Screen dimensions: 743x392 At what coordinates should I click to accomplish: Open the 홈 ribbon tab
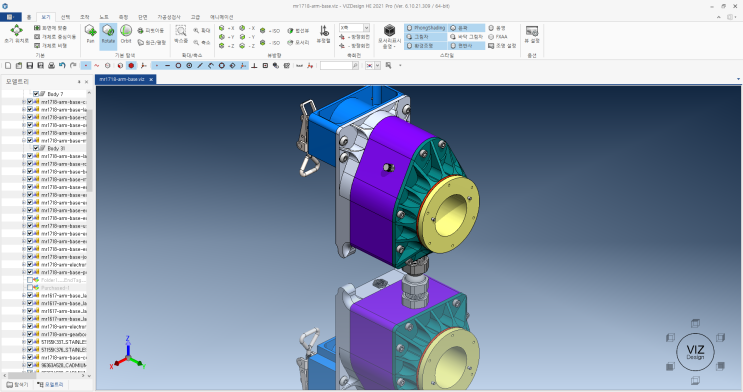28,17
